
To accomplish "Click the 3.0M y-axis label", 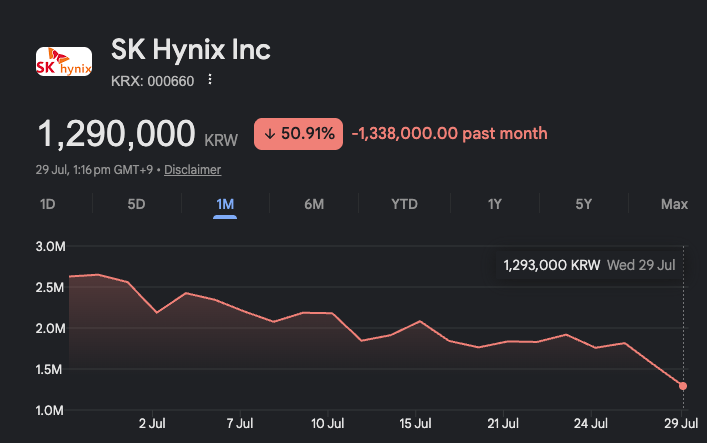I will point(50,247).
